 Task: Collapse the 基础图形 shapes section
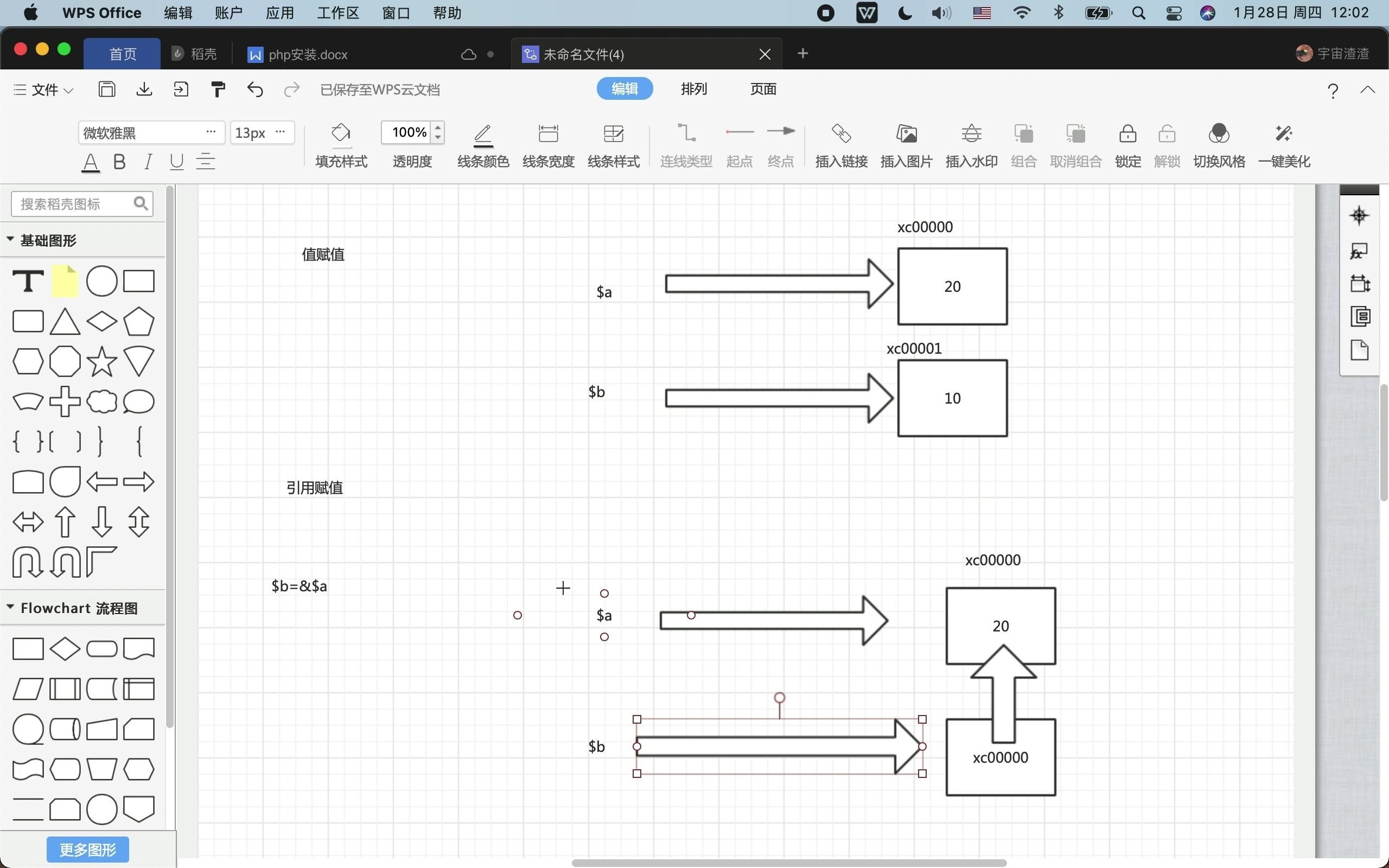point(10,240)
